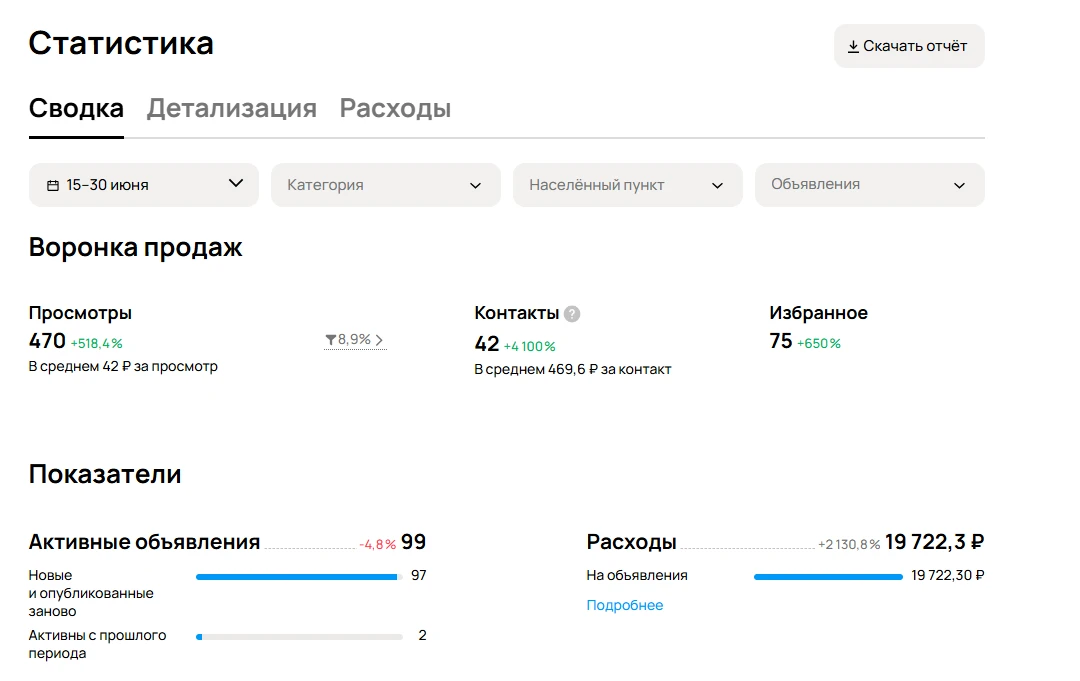1080x681 pixels.
Task: Click the Расходы heading in Показатели
Action: (632, 542)
